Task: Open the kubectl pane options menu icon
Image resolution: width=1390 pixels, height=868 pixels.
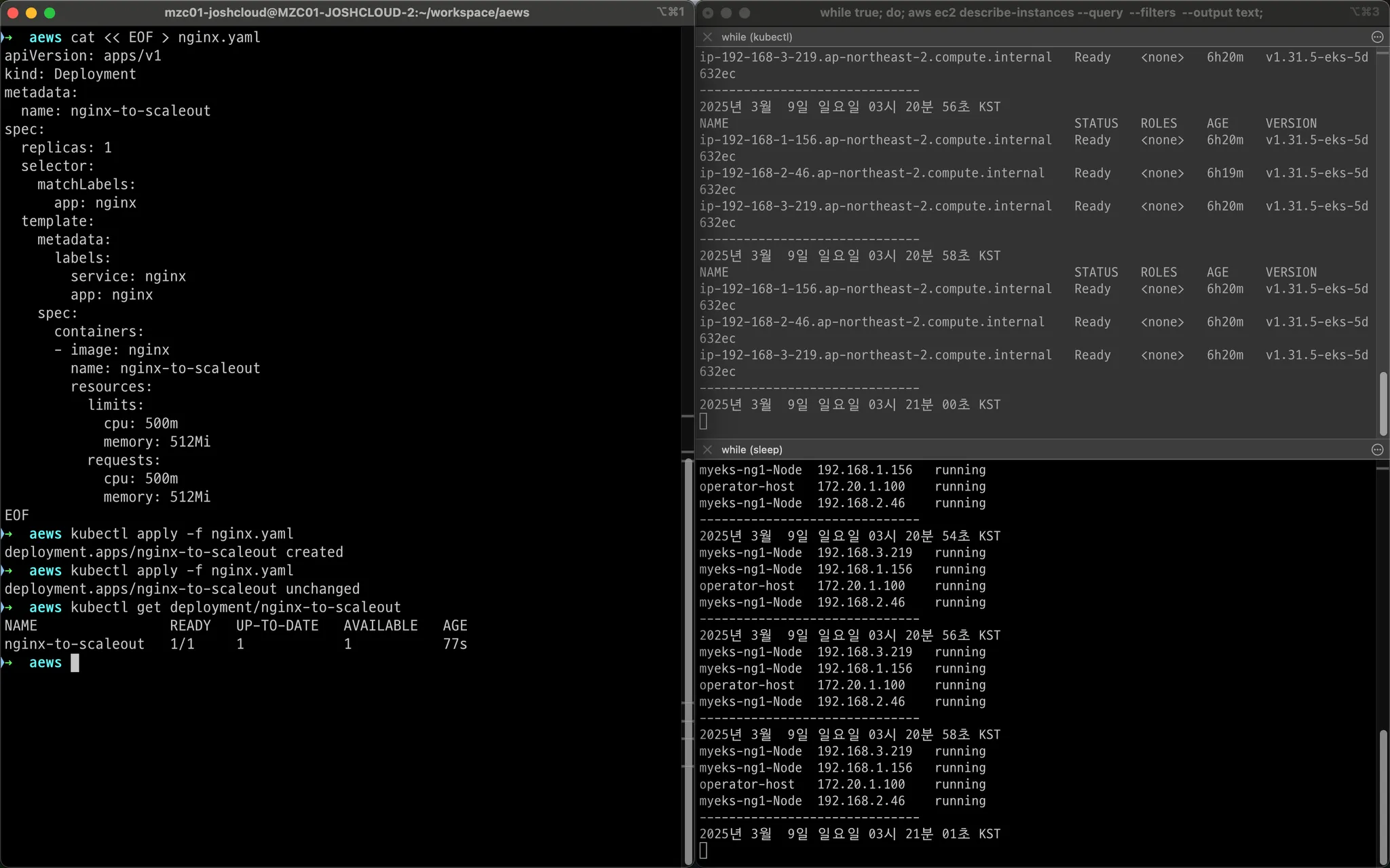Action: point(1377,37)
